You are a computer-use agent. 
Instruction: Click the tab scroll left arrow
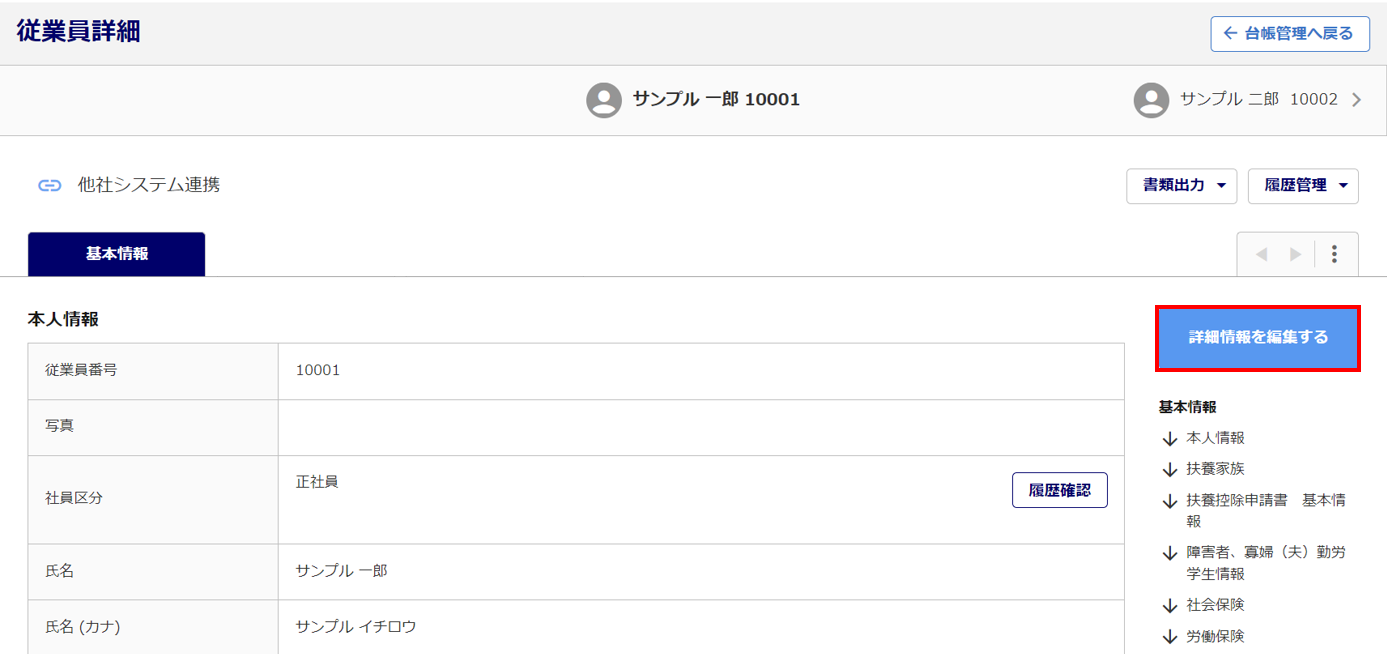tap(1261, 255)
